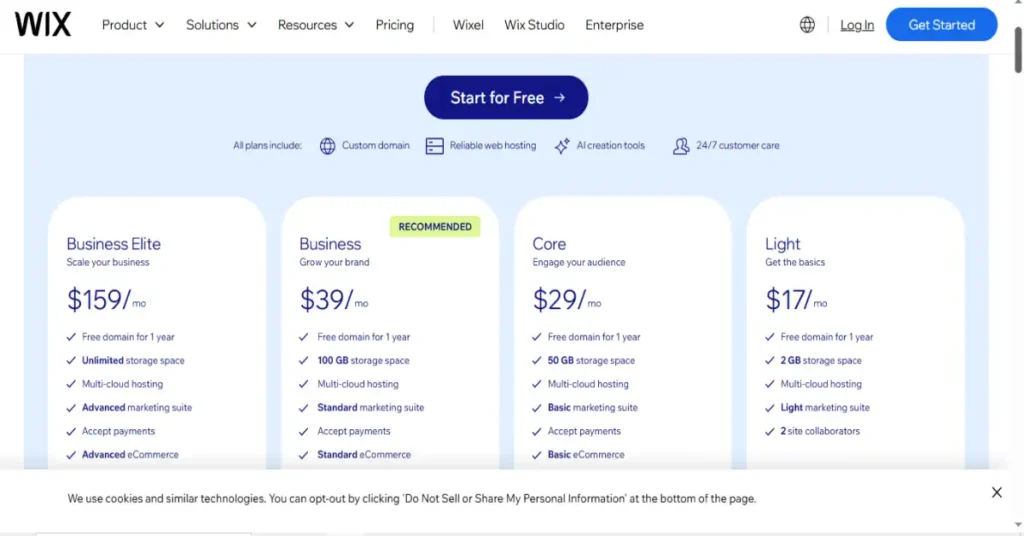Expand the Solutions dropdown menu
This screenshot has height=536, width=1024.
[221, 25]
